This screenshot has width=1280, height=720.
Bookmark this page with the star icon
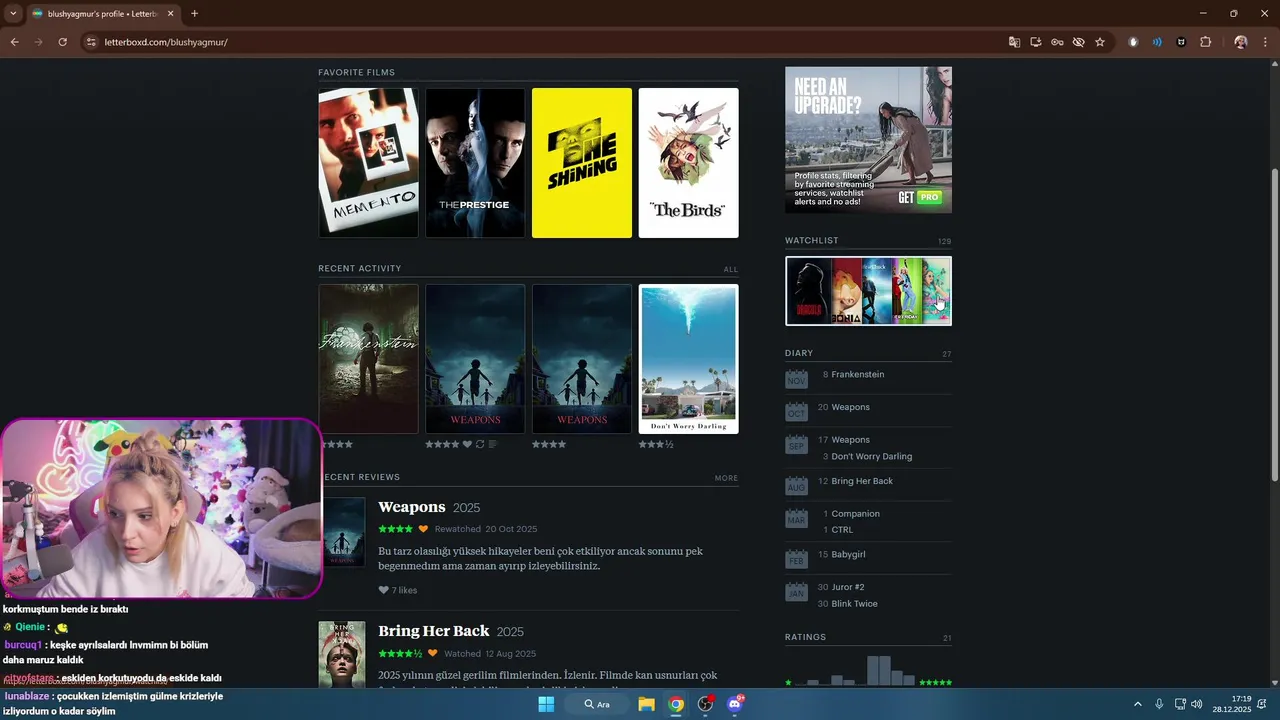pyautogui.click(x=1100, y=42)
